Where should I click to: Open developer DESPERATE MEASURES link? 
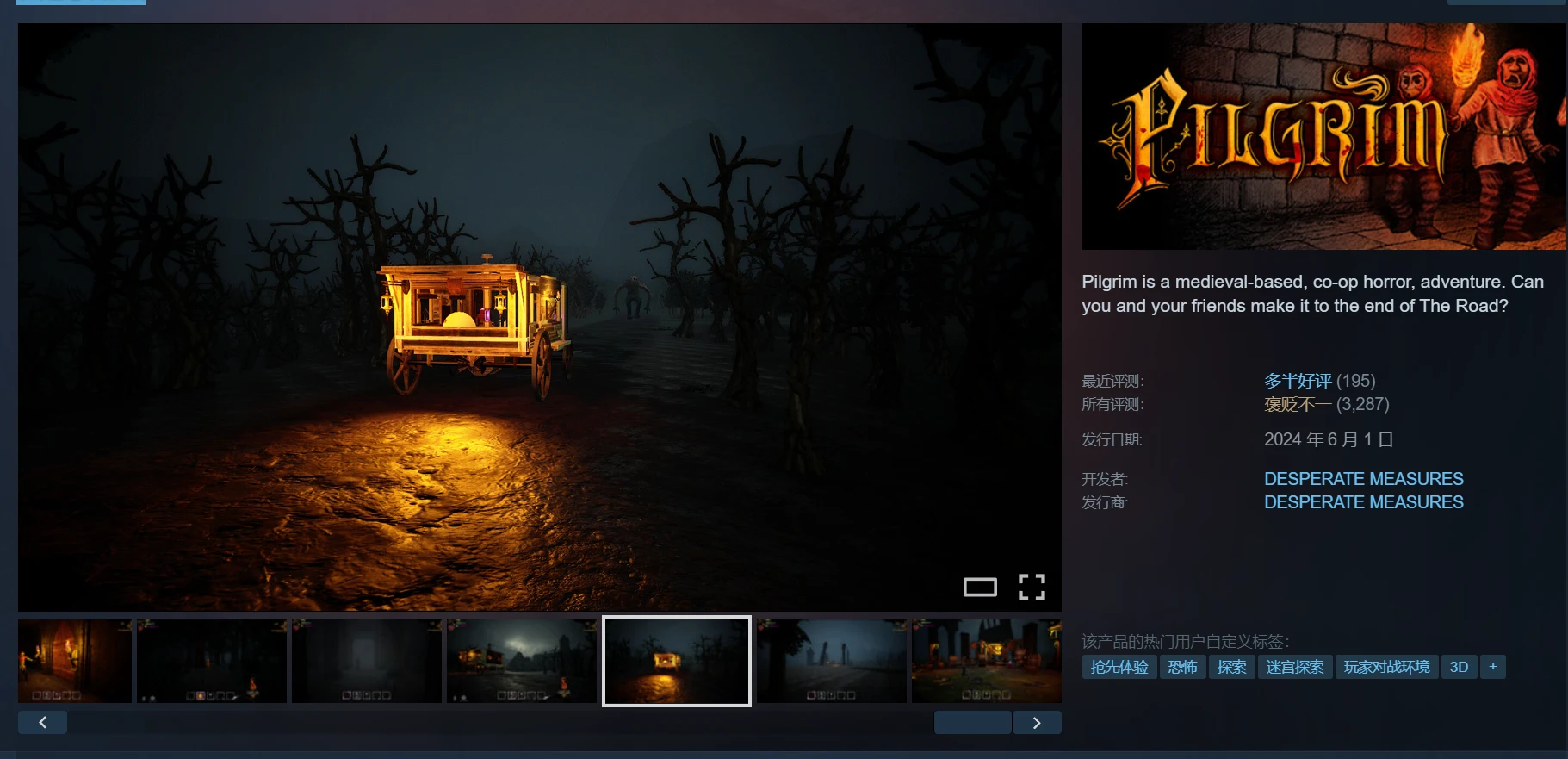click(1364, 479)
